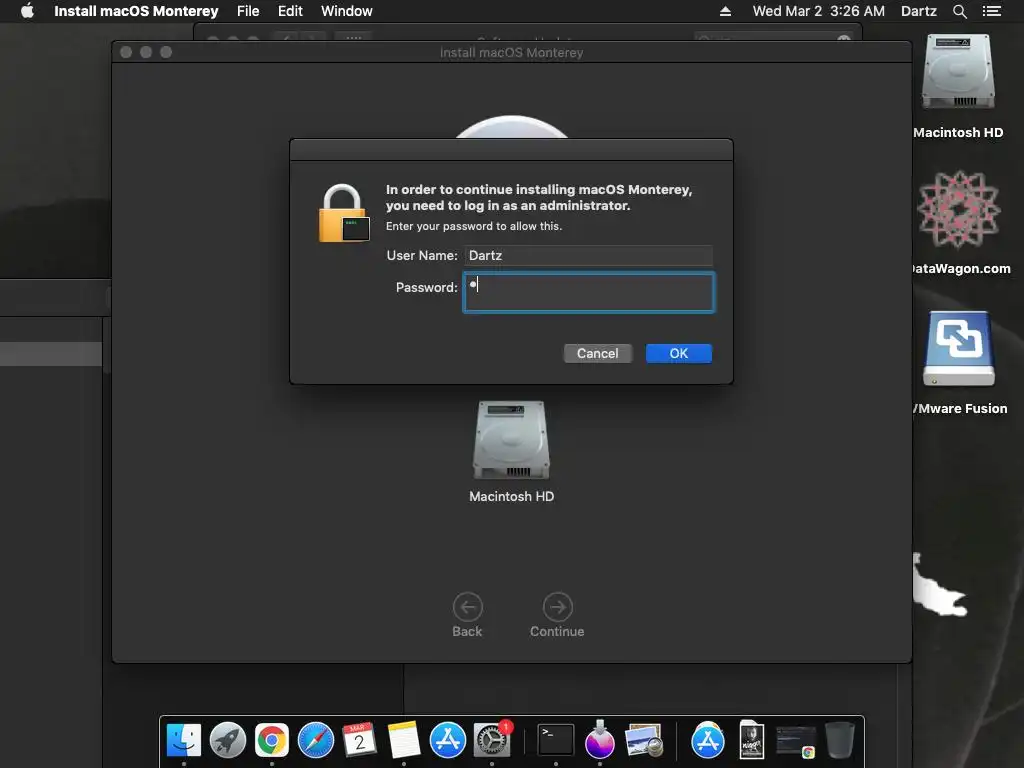
Task: Click the eject icon in menu bar
Action: 725,11
